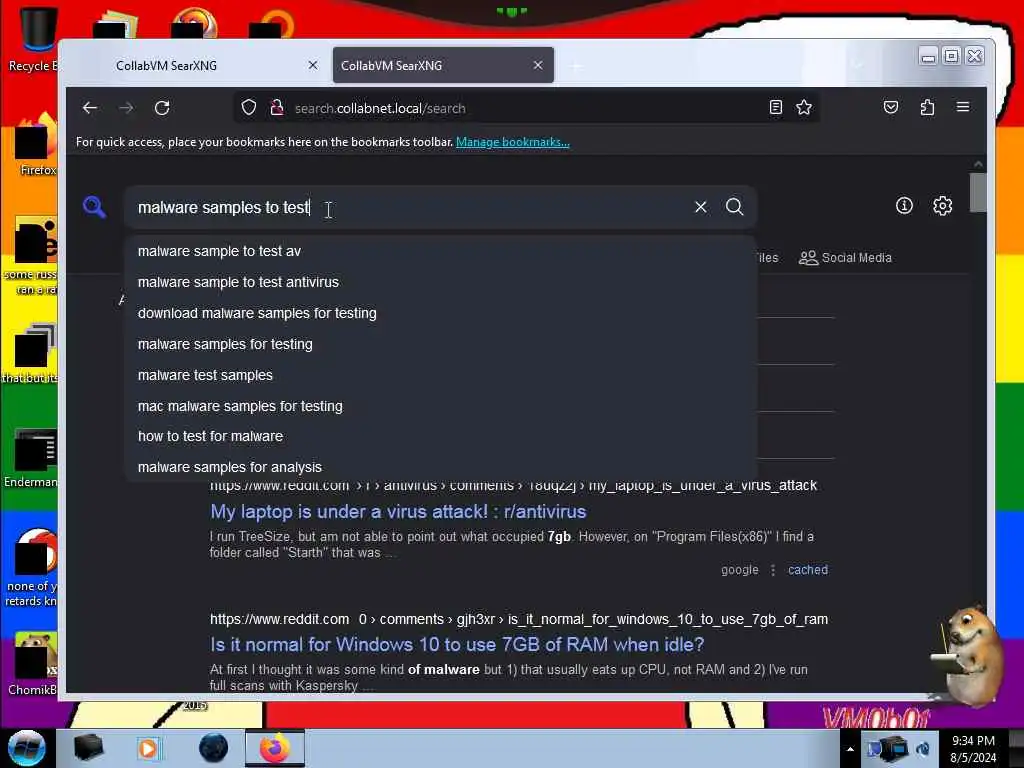This screenshot has width=1024, height=768.
Task: Click the Manage bookmarks link
Action: tap(513, 142)
